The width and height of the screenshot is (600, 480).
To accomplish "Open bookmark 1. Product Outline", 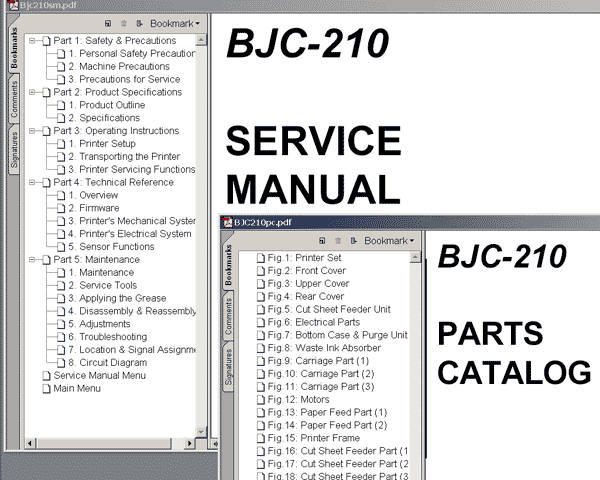I will point(107,105).
